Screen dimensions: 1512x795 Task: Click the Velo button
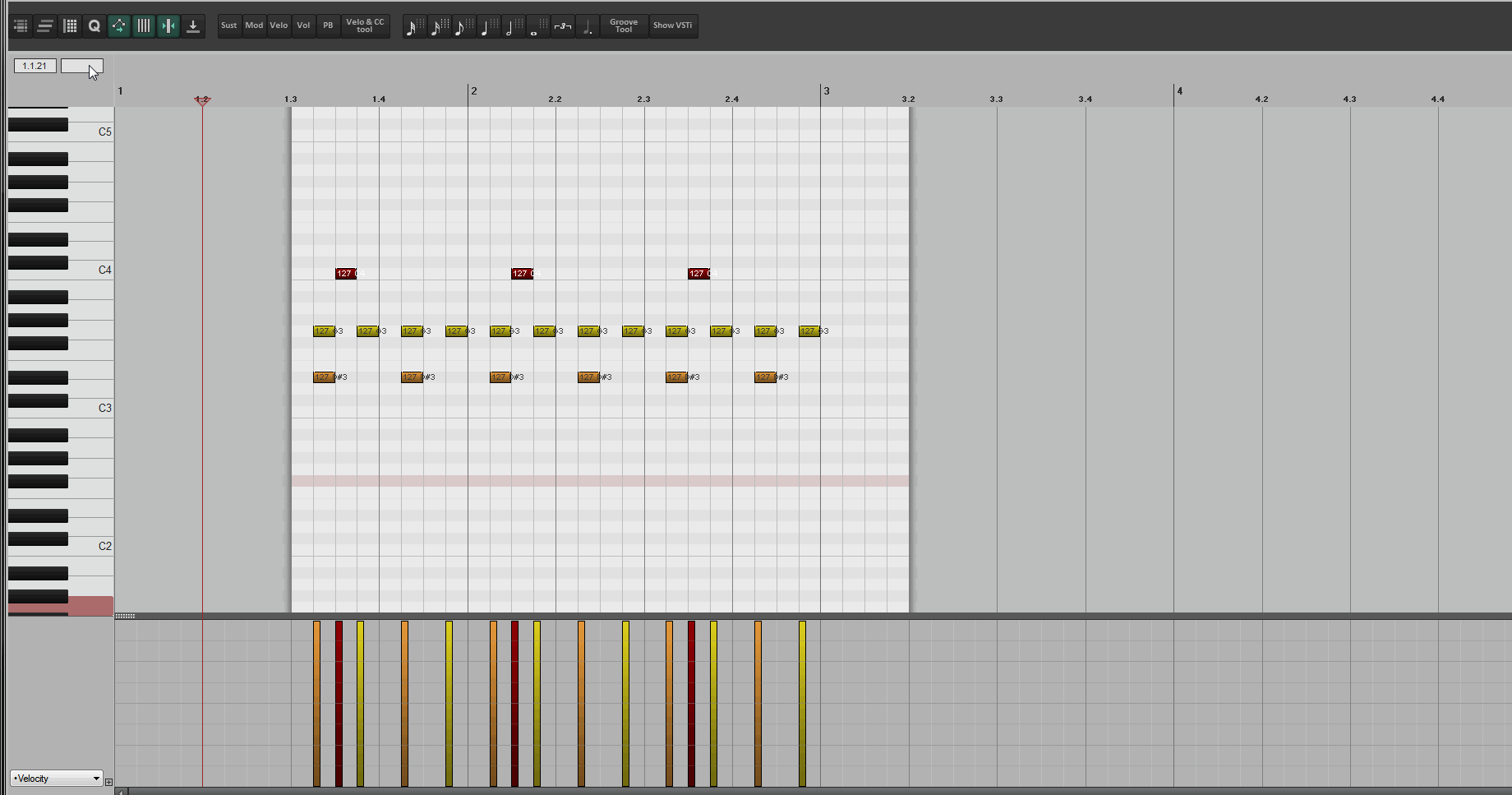pos(279,25)
